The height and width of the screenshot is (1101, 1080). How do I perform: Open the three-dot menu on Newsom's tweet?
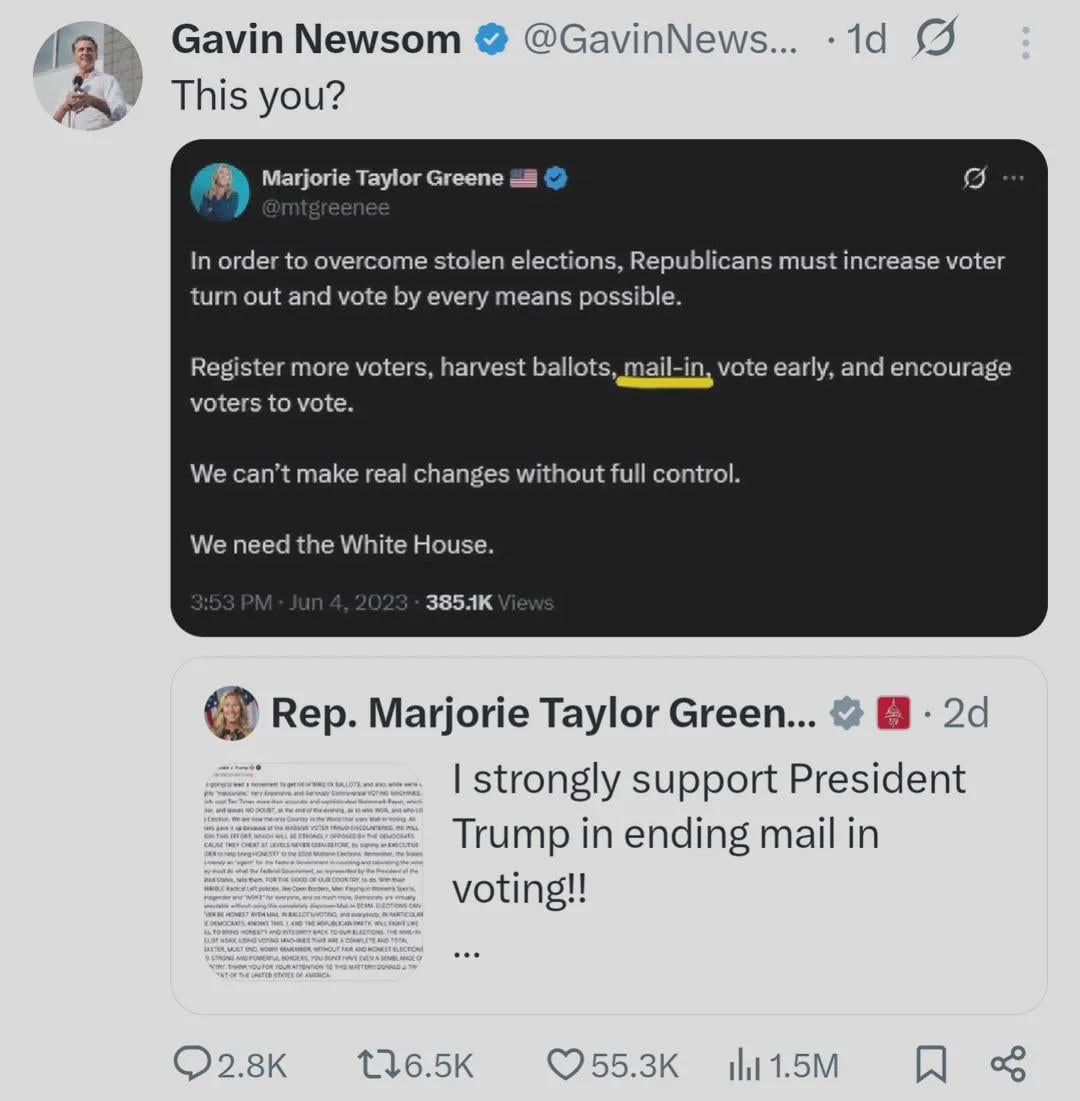[1025, 43]
